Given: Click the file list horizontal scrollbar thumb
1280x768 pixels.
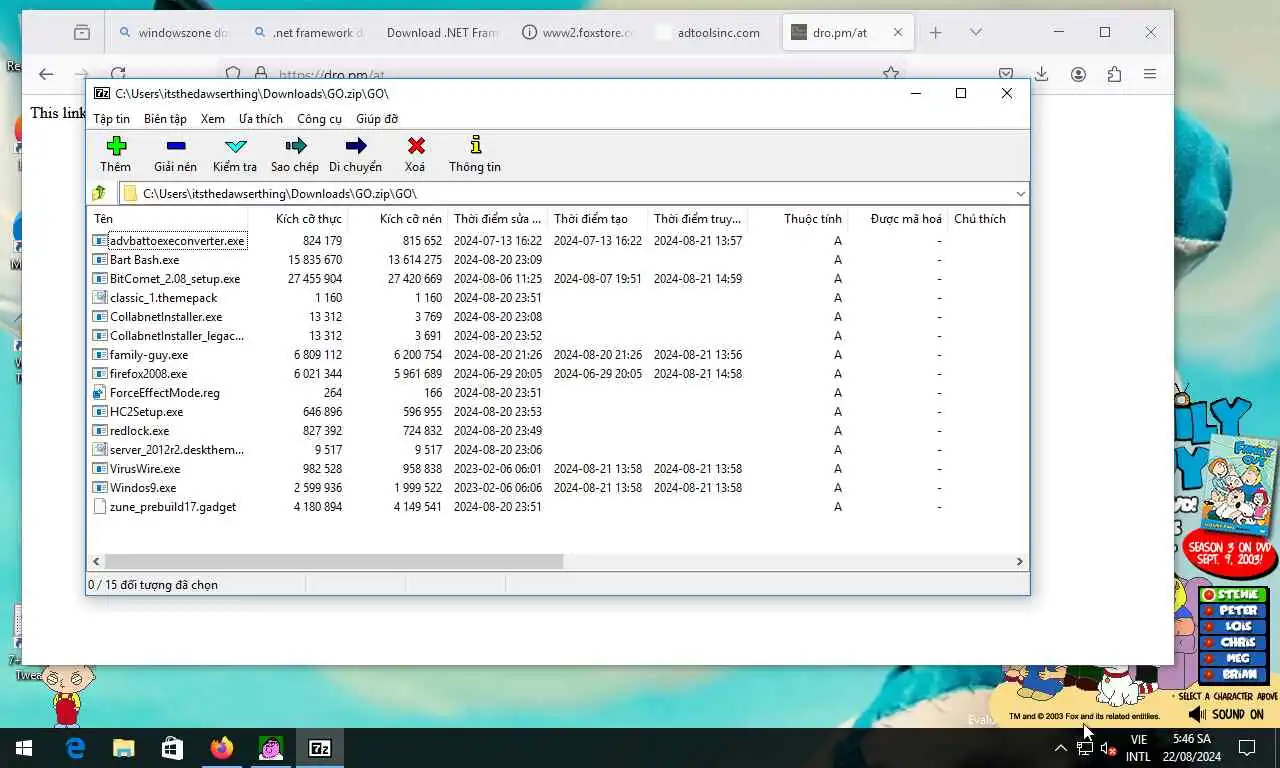Looking at the screenshot, I should [x=334, y=561].
